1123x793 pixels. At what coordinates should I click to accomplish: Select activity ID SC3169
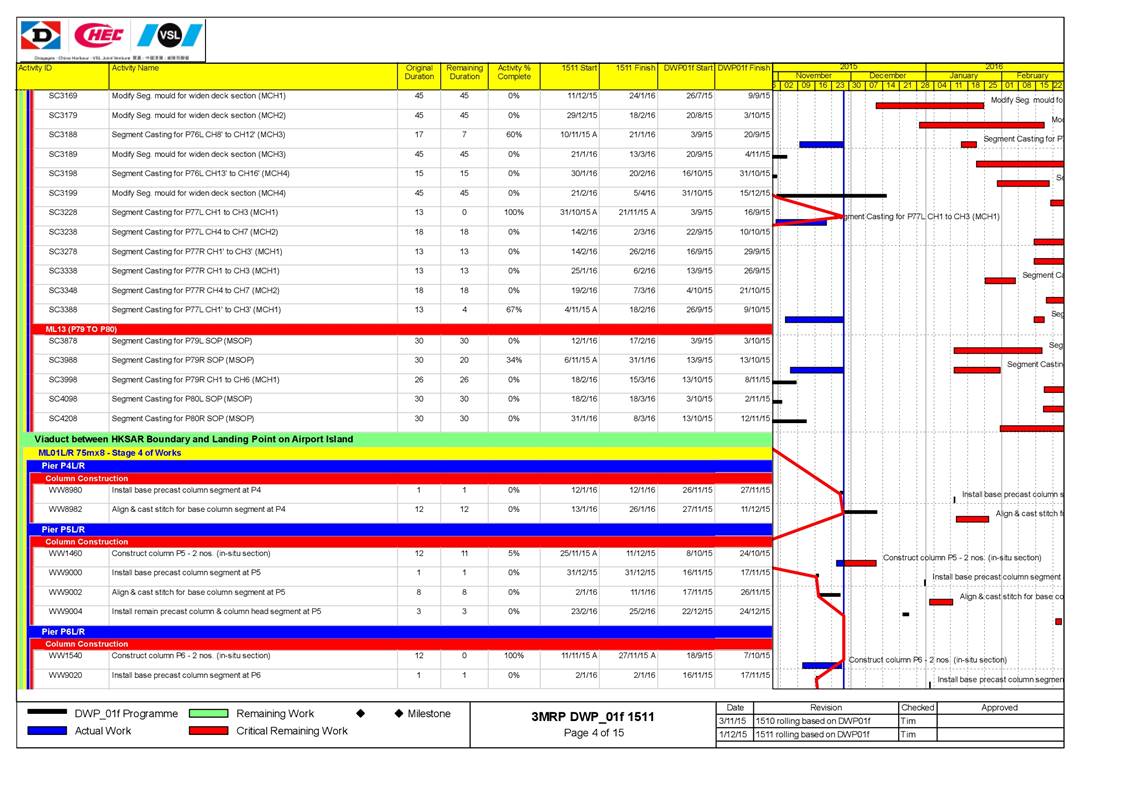pos(63,95)
